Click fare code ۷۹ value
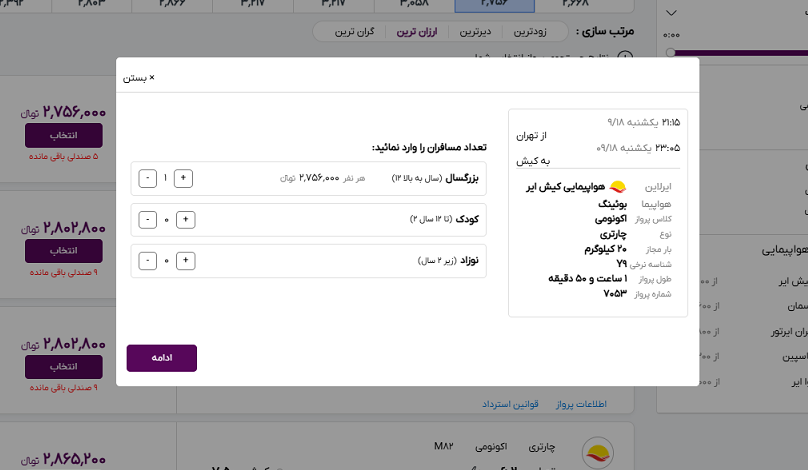The image size is (808, 470). 621,264
